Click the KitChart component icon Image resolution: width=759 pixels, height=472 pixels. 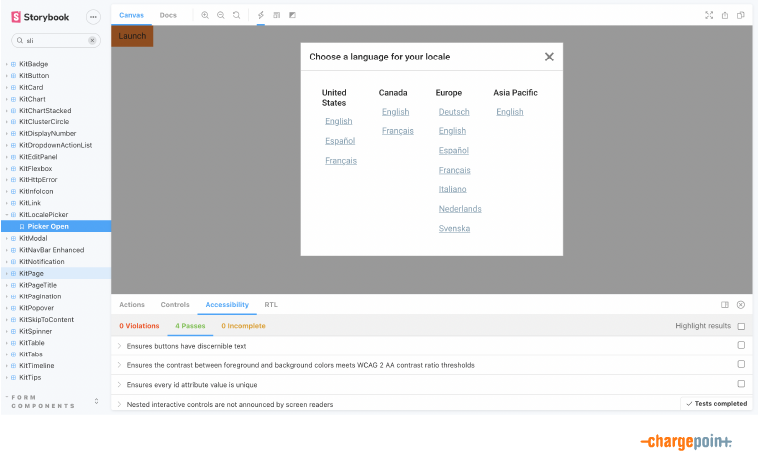[14, 99]
